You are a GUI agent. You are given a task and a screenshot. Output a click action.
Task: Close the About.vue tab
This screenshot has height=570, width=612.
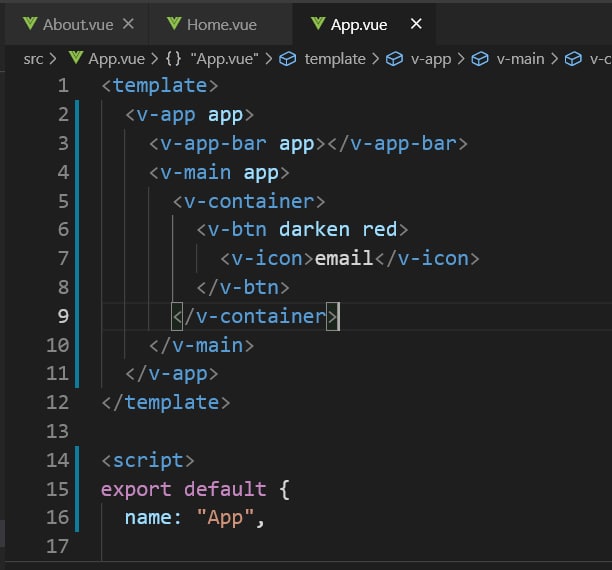tap(128, 24)
